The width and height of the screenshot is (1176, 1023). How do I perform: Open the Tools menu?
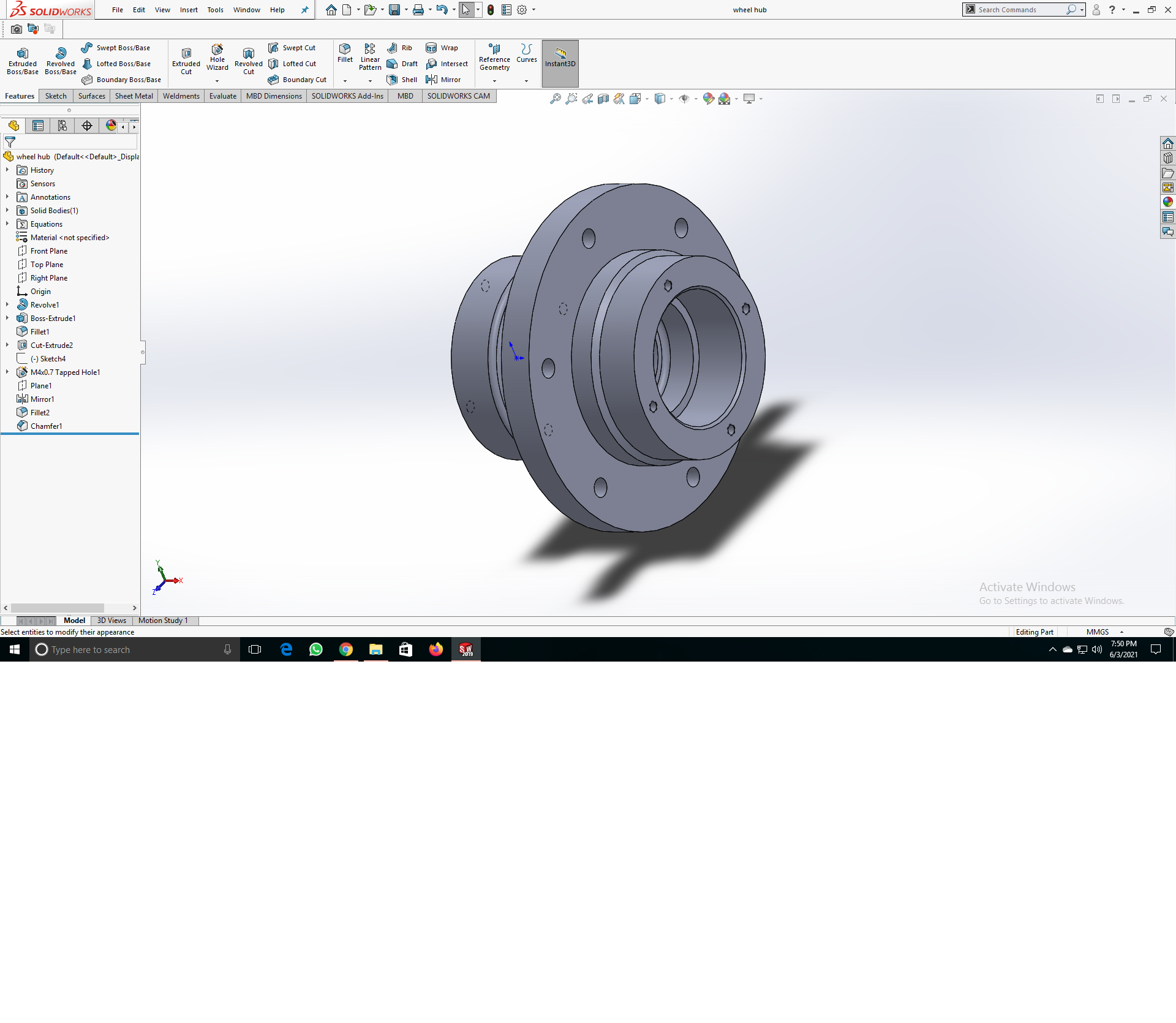pos(215,10)
